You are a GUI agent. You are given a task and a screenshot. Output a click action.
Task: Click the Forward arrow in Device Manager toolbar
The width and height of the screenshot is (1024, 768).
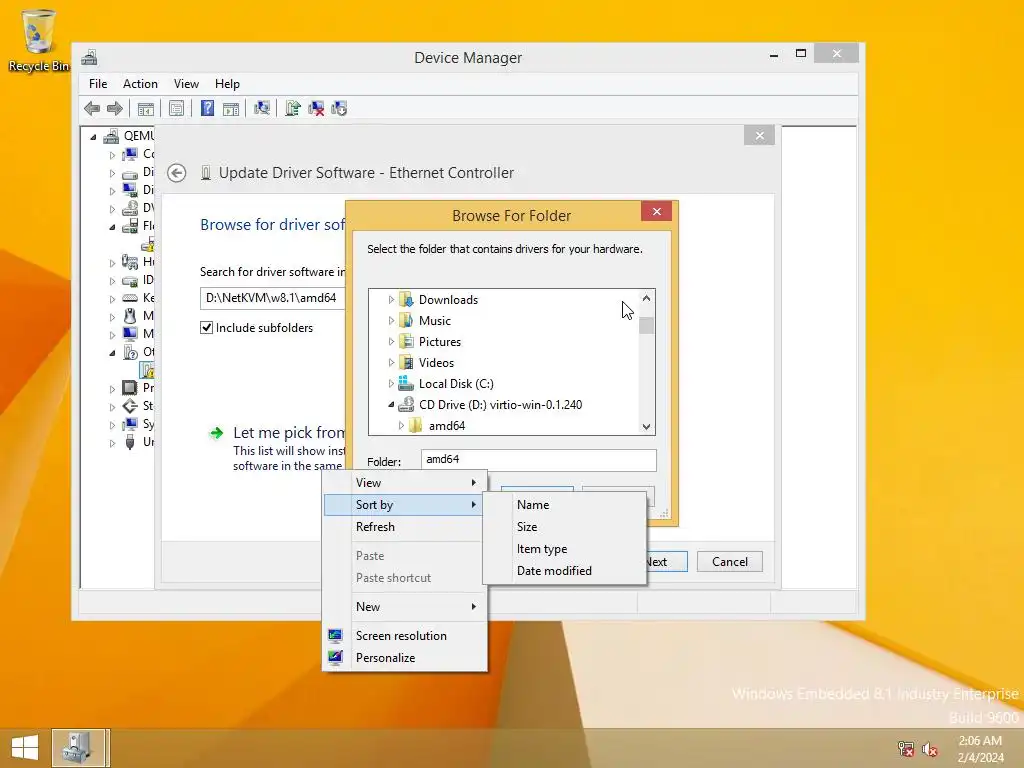coord(115,108)
